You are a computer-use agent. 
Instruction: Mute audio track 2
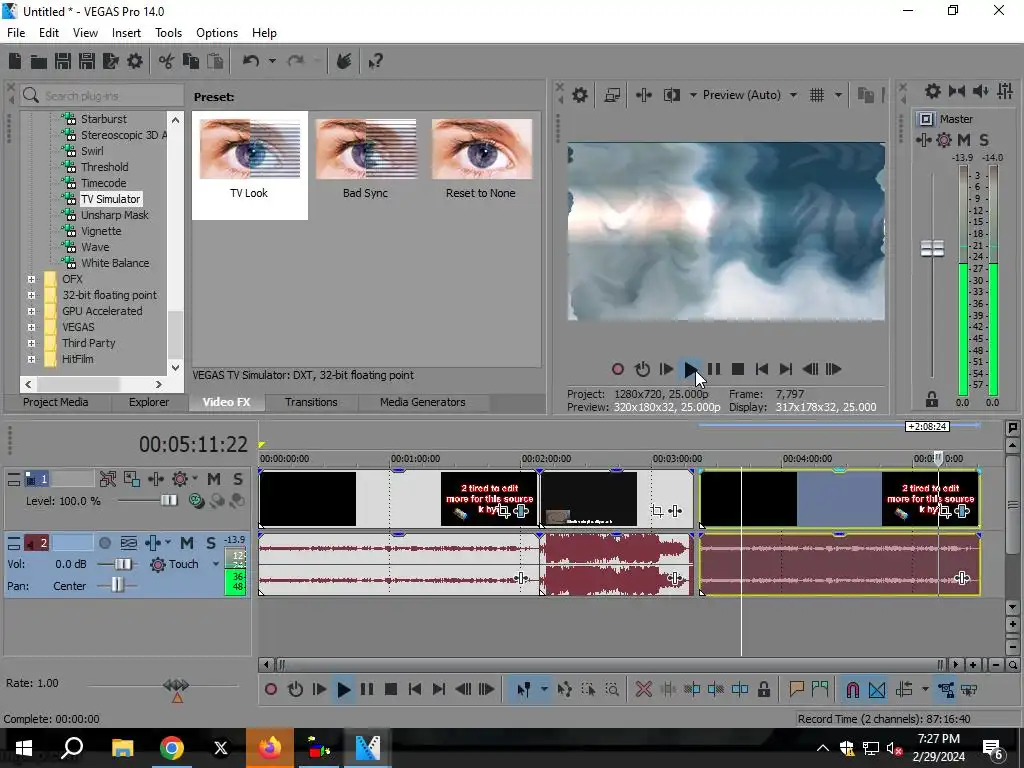pyautogui.click(x=187, y=543)
